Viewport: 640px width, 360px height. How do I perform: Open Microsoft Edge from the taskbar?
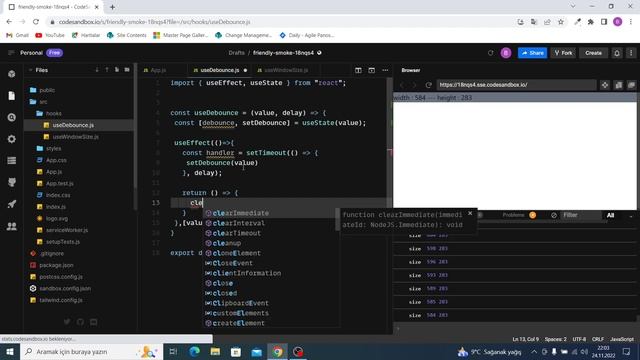click(194, 351)
